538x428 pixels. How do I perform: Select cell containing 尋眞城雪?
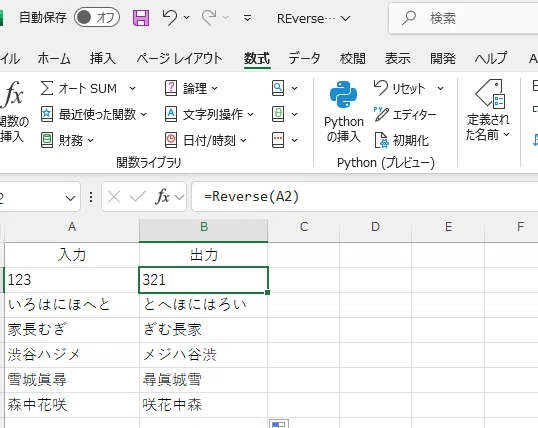203,380
